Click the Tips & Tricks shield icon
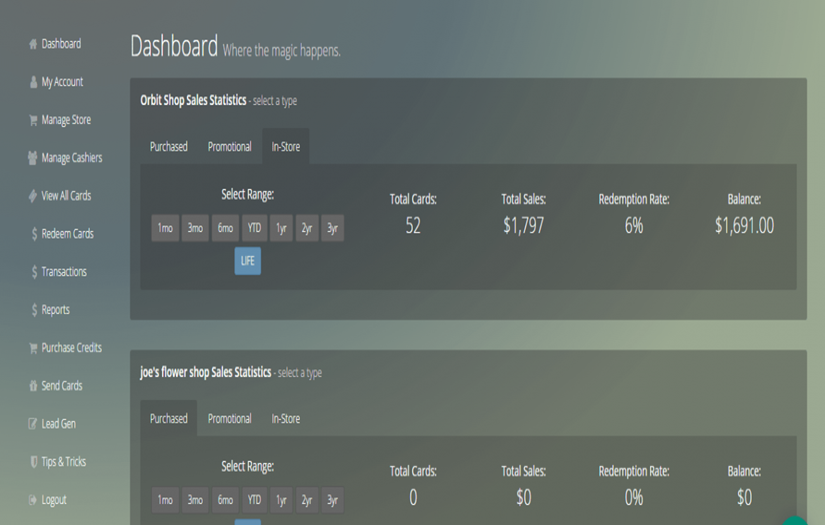This screenshot has height=525, width=825. pos(34,461)
